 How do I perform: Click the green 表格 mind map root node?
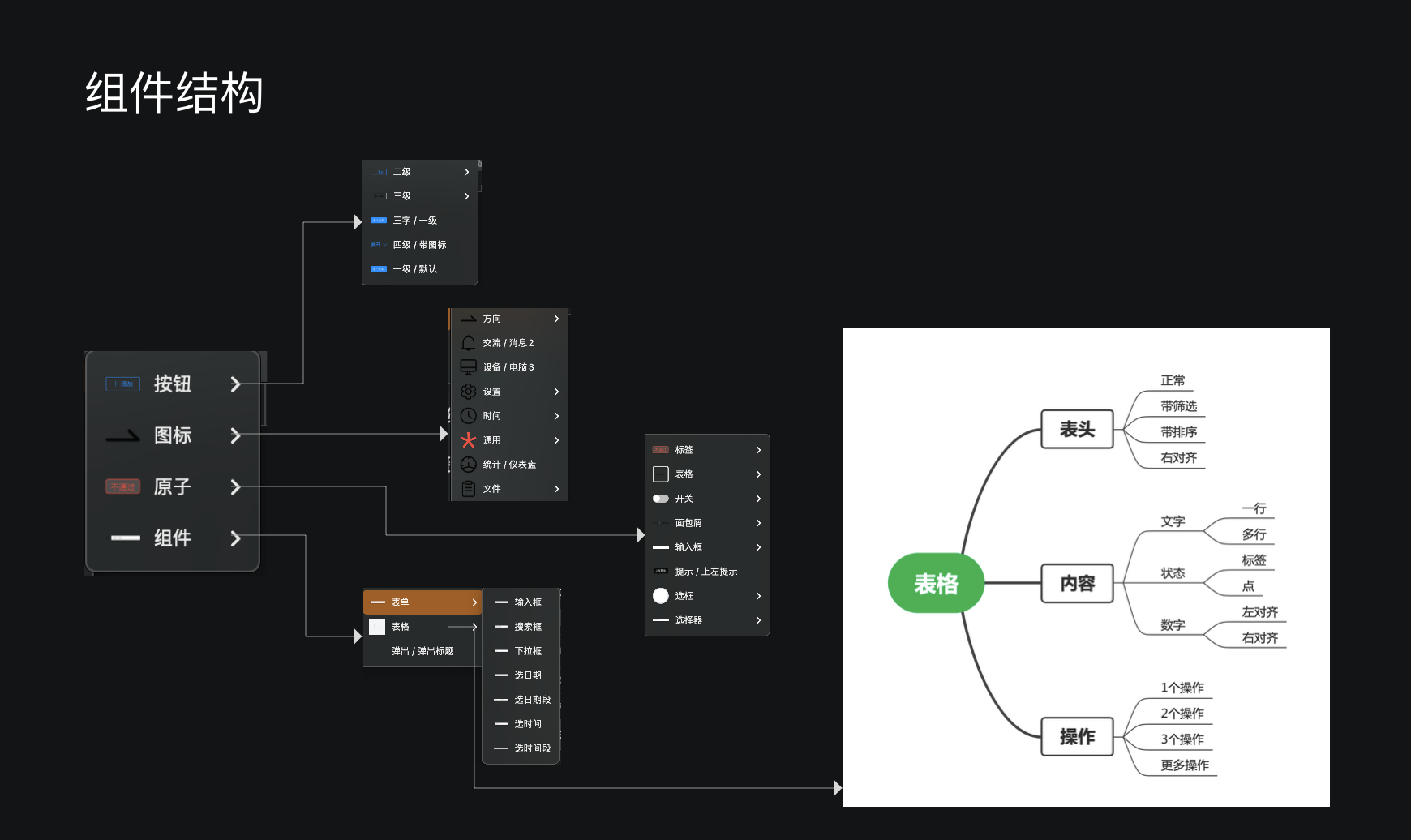click(x=936, y=584)
